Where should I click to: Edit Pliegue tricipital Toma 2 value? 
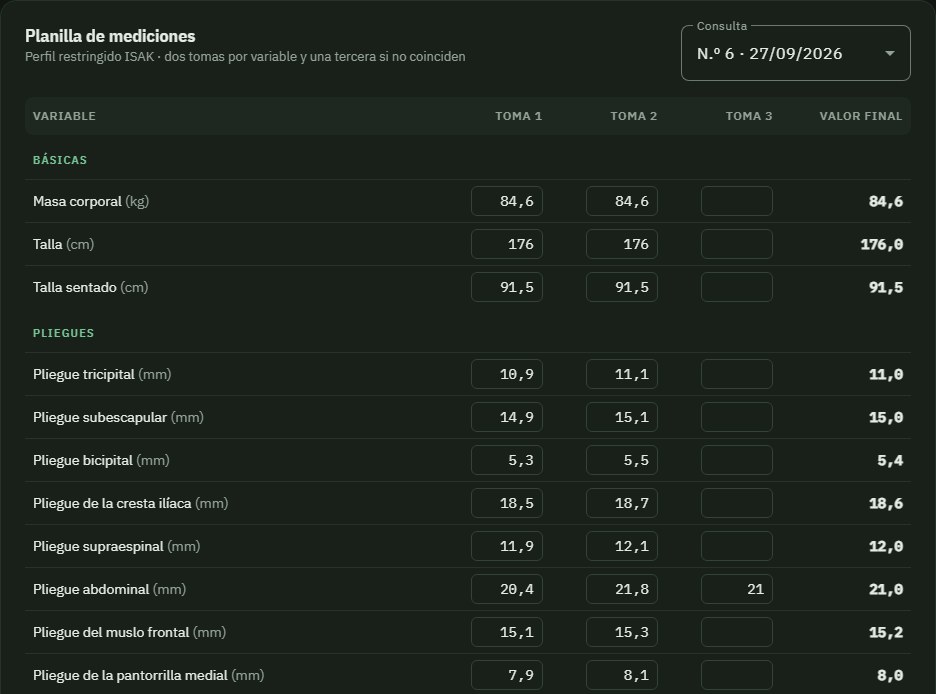(x=622, y=374)
